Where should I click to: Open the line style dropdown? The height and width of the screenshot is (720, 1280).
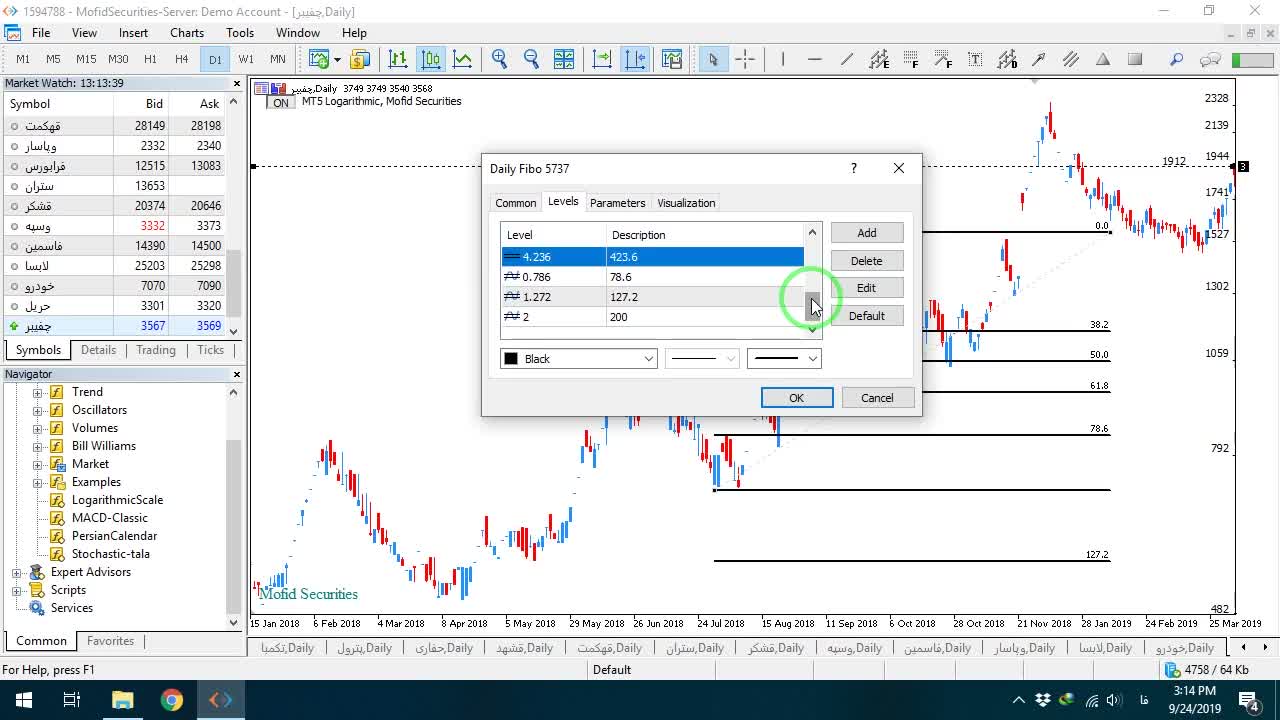pyautogui.click(x=702, y=358)
